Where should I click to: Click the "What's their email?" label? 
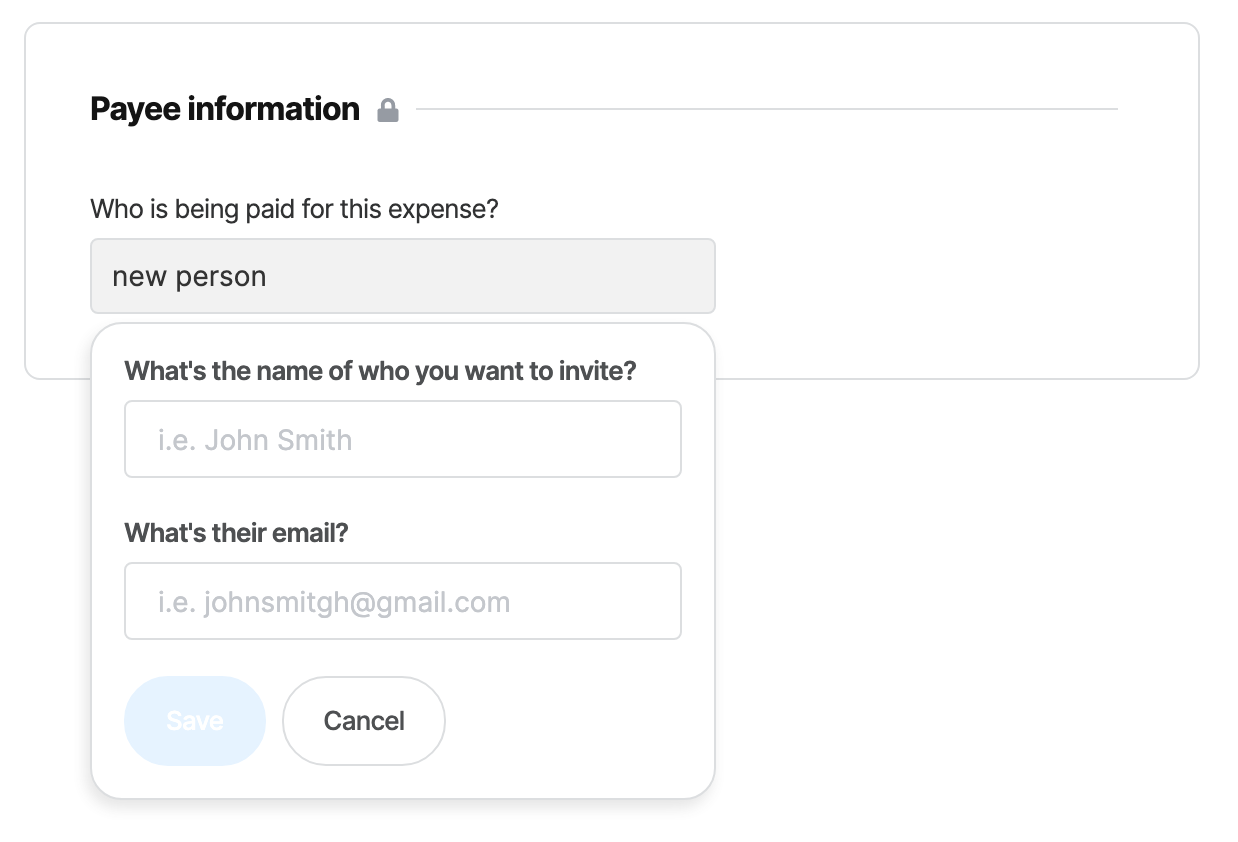point(236,533)
